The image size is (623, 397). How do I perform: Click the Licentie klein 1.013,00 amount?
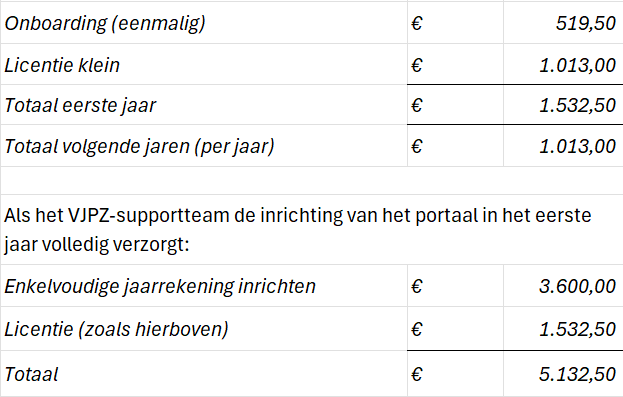pos(563,64)
